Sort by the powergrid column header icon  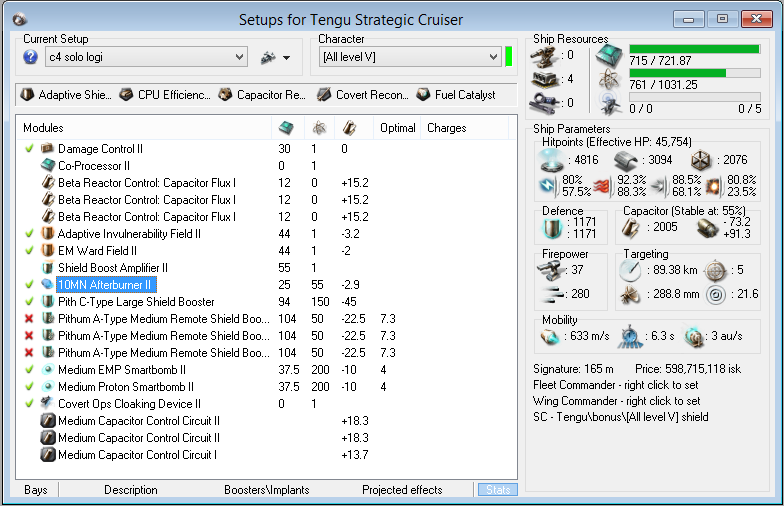[x=319, y=128]
